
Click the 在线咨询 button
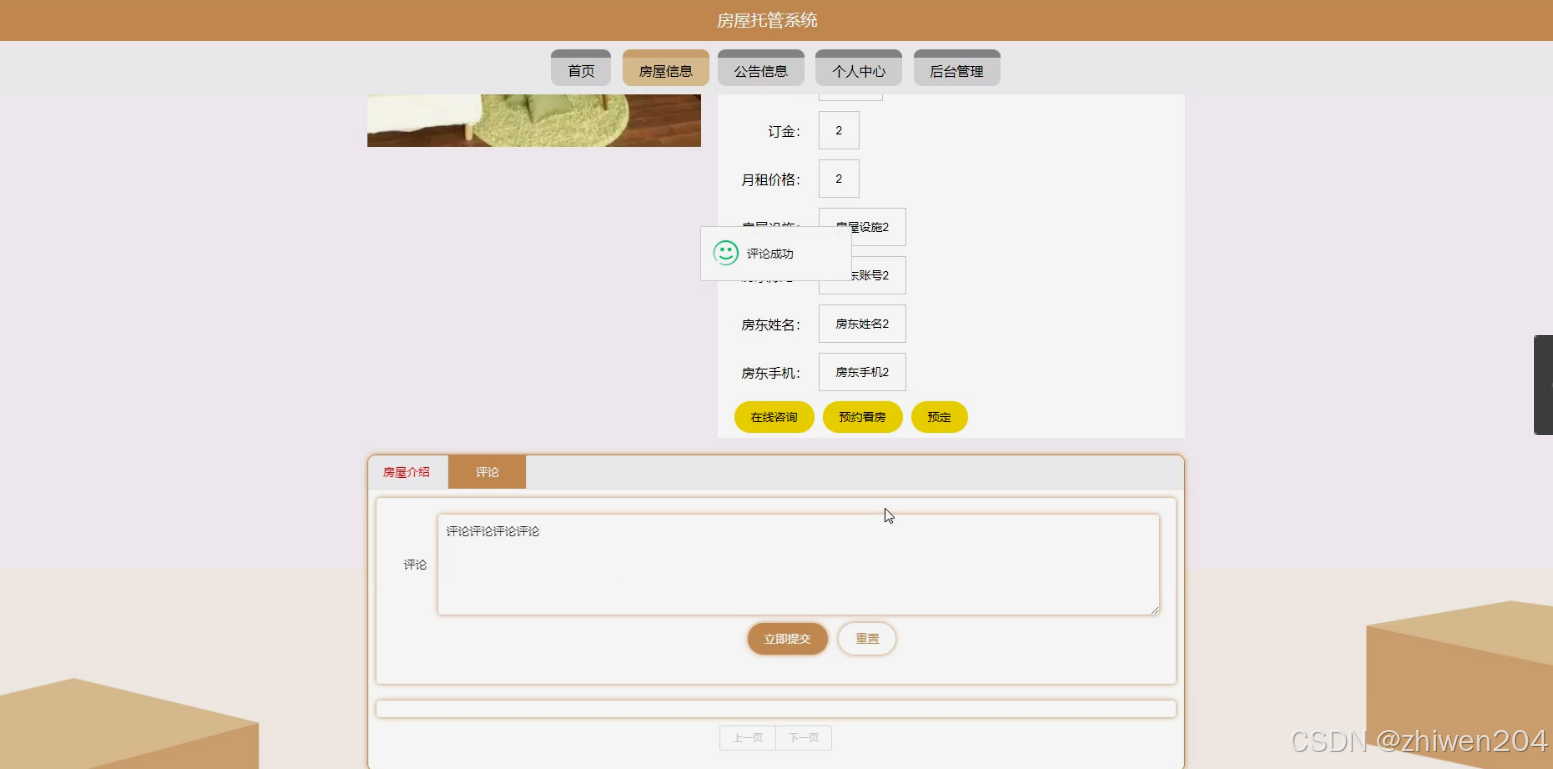tap(773, 416)
